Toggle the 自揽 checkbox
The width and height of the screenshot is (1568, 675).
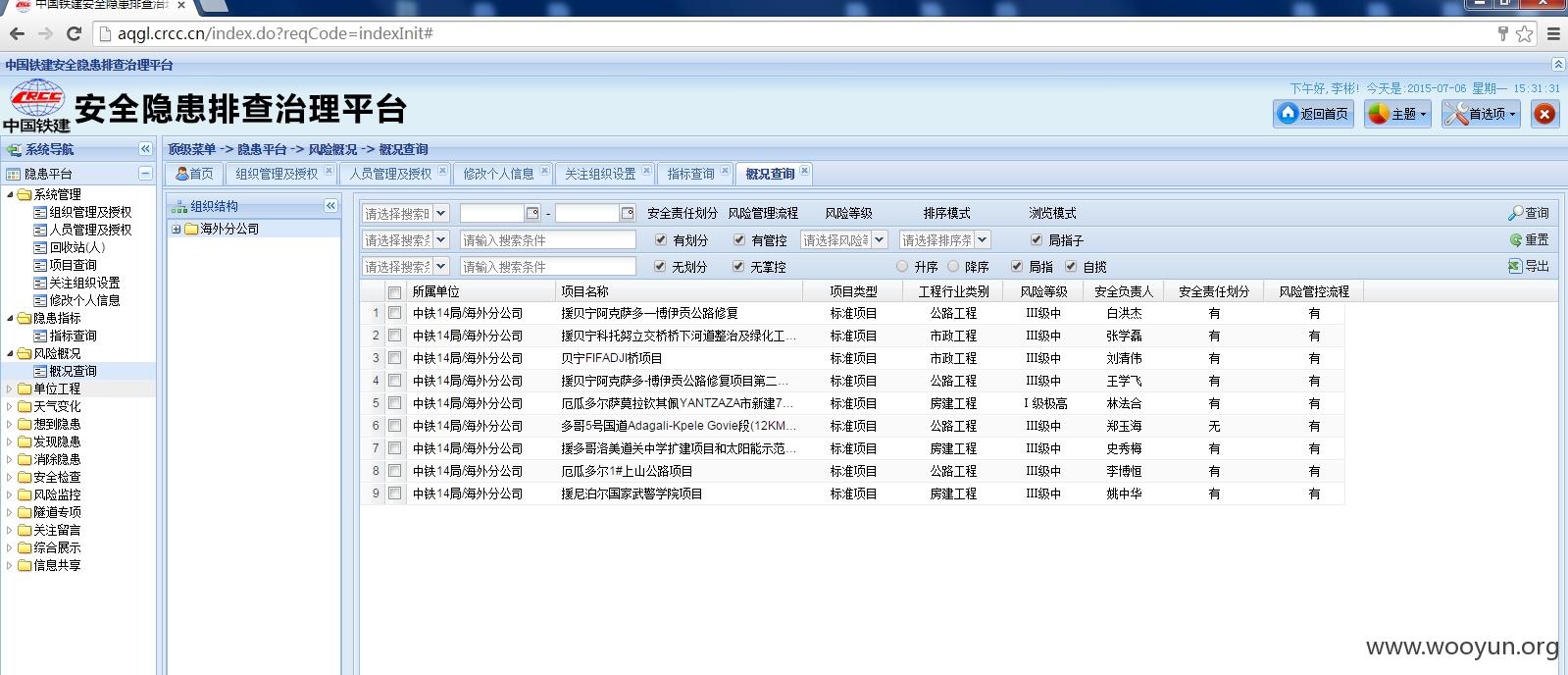pyautogui.click(x=1071, y=266)
